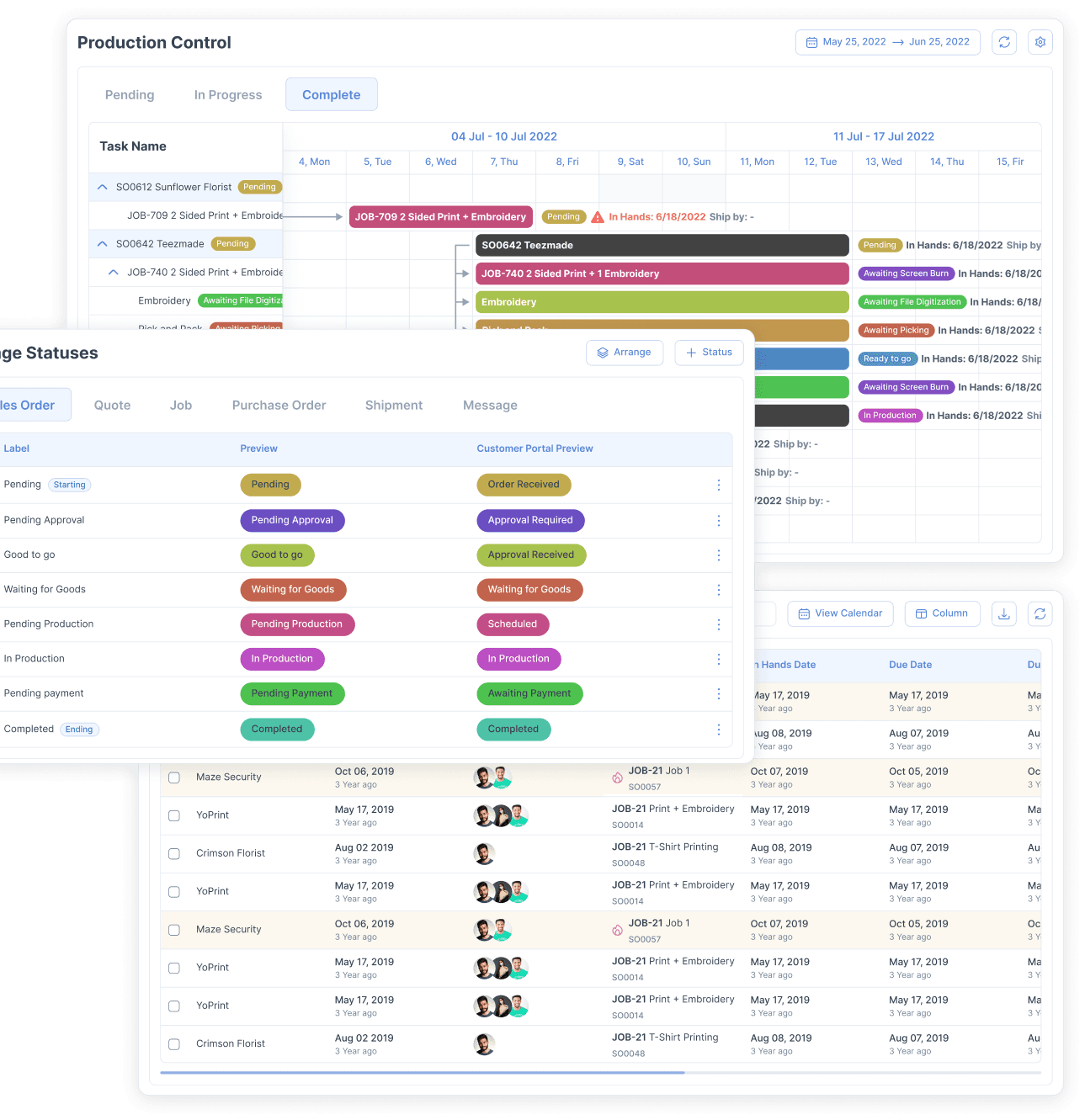Switch to the In Progress tab

click(x=228, y=95)
